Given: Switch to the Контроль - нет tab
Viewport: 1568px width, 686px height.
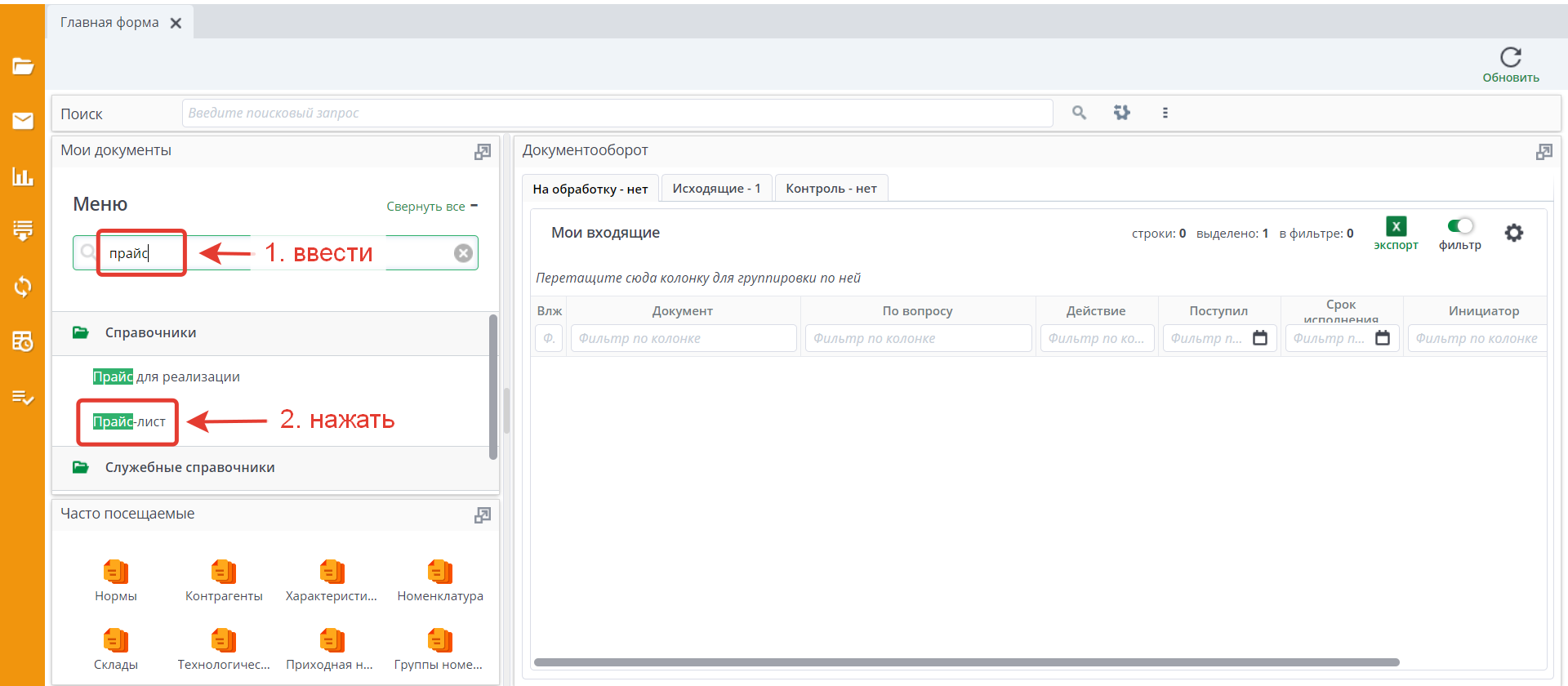Looking at the screenshot, I should click(831, 189).
